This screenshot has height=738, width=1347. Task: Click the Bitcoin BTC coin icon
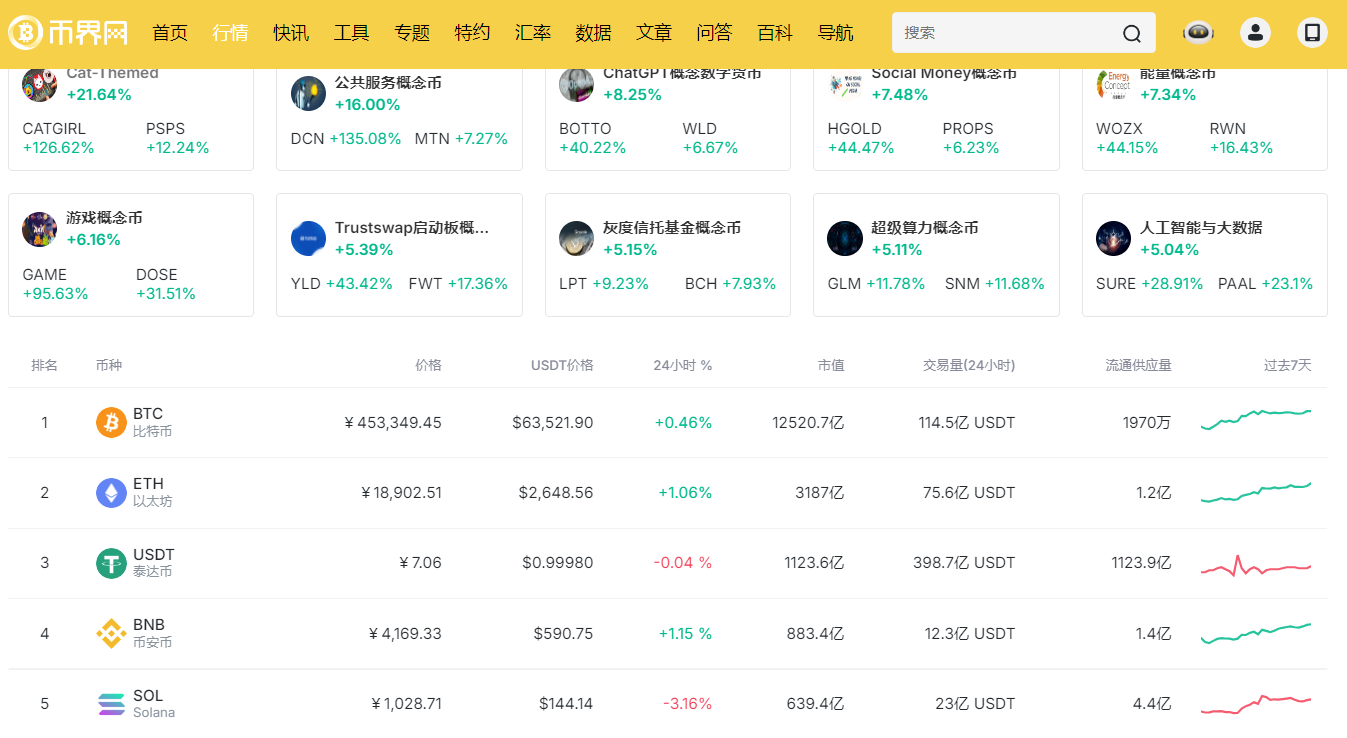(111, 422)
